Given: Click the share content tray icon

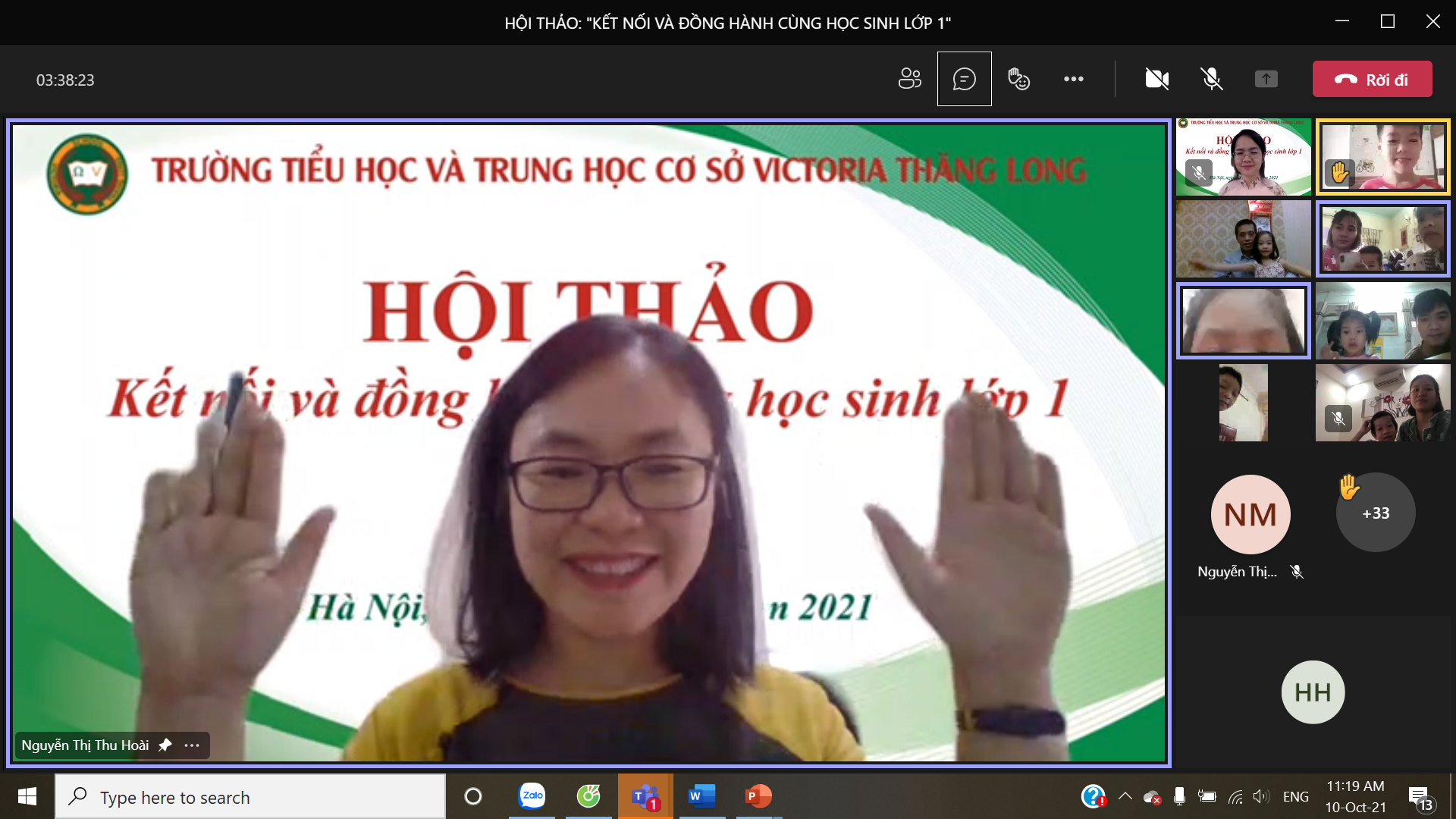Looking at the screenshot, I should tap(1266, 79).
